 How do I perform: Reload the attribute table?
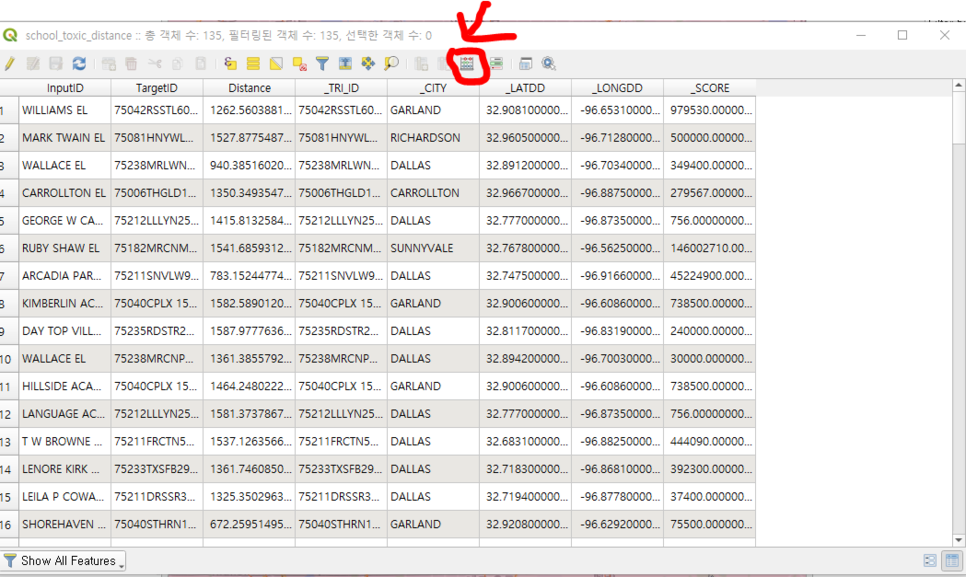pyautogui.click(x=79, y=63)
